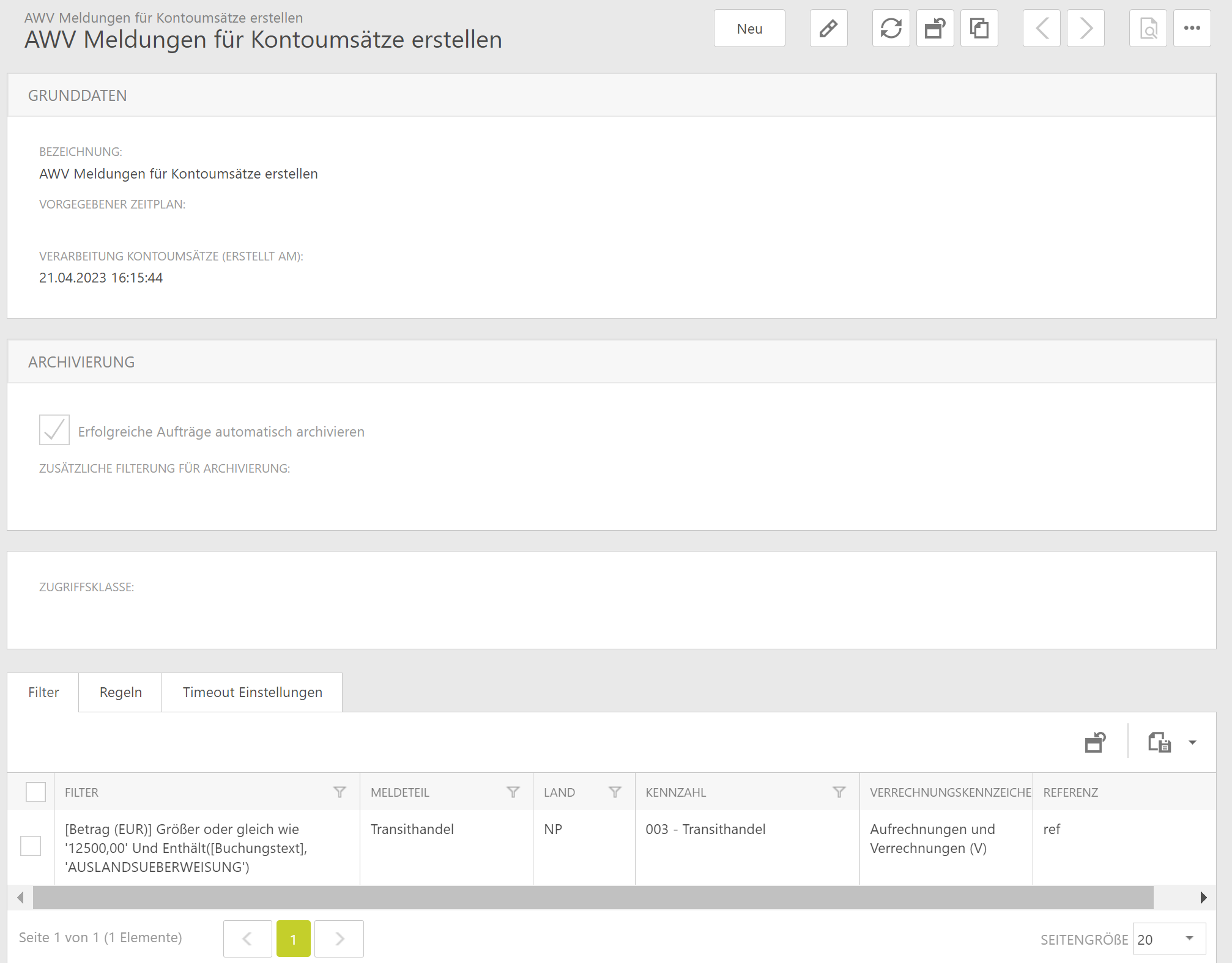The height and width of the screenshot is (963, 1232).
Task: Toggle 'Erfolgreiche Aufträge automatisch archivieren' checkbox
Action: (54, 430)
